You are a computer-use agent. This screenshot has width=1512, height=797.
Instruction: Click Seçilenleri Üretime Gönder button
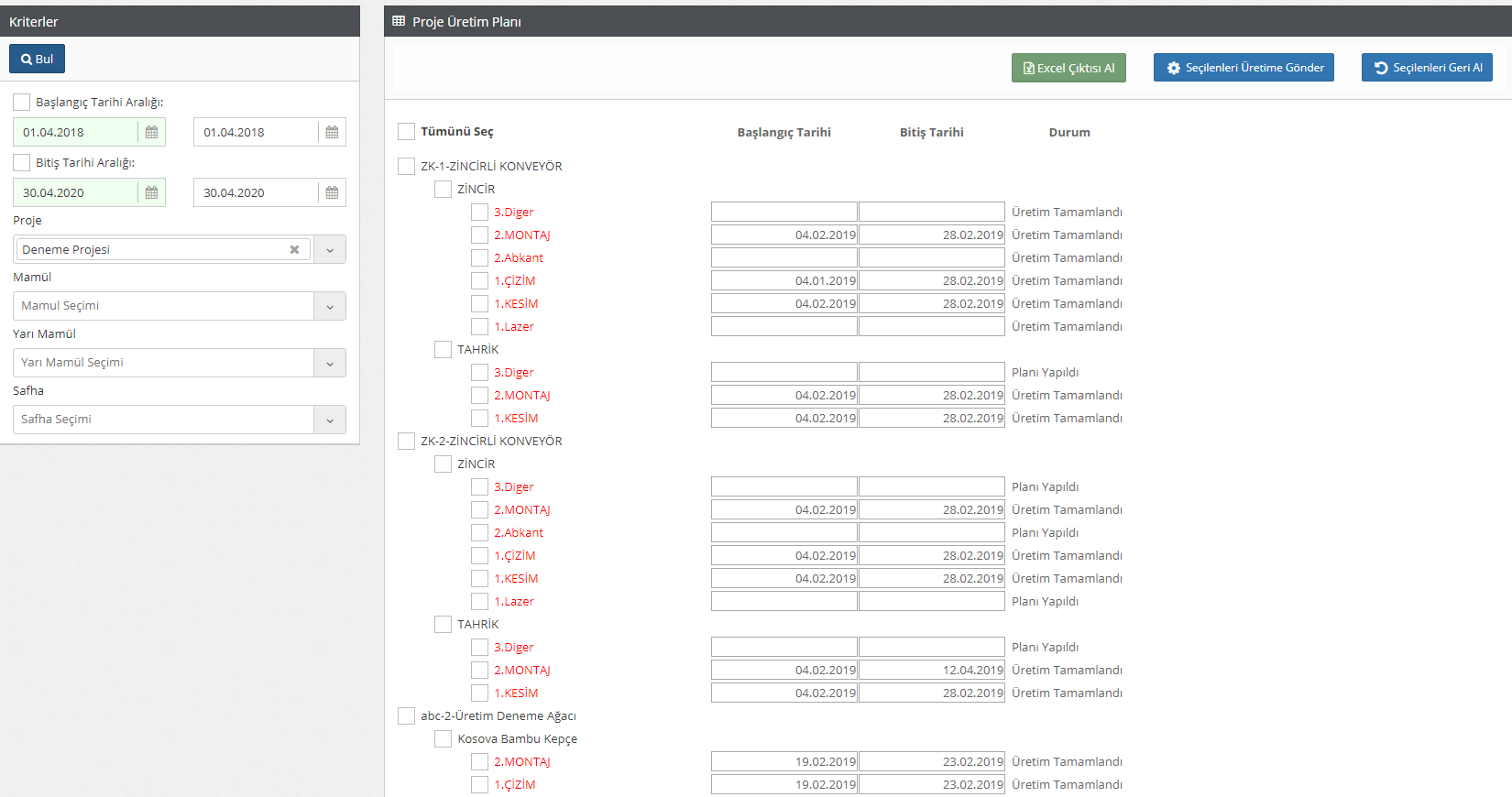pos(1244,68)
